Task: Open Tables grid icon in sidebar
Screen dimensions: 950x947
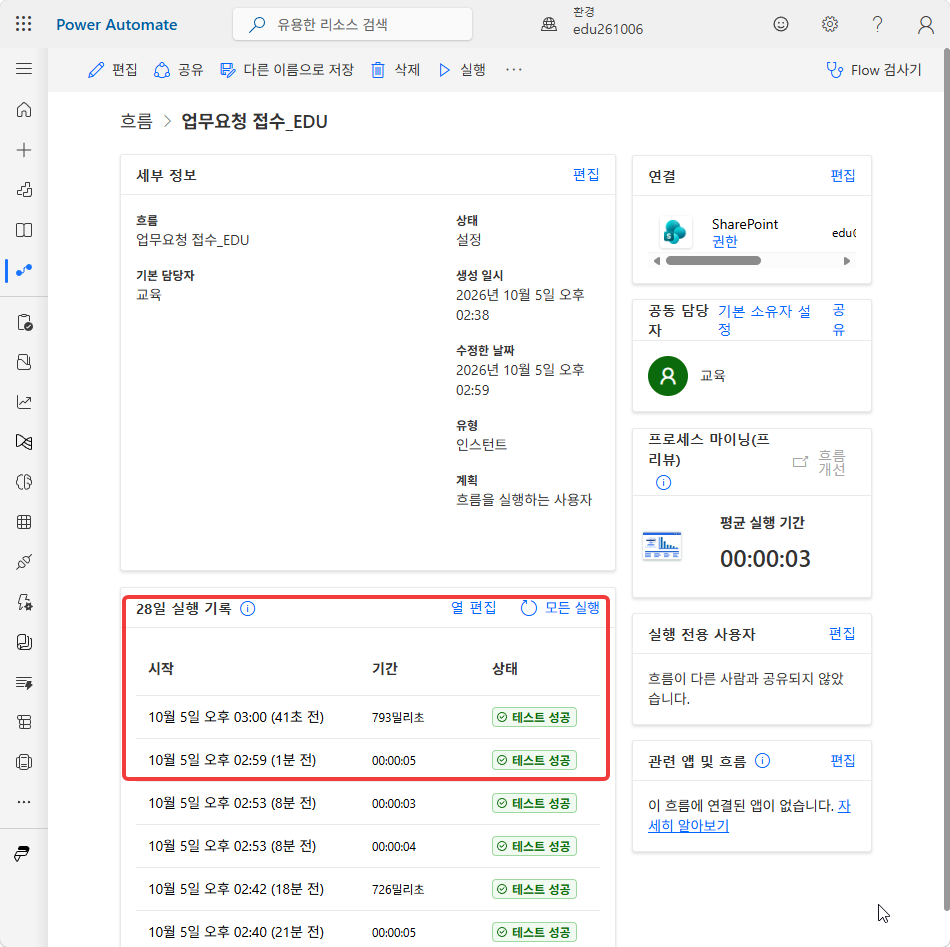Action: tap(24, 522)
